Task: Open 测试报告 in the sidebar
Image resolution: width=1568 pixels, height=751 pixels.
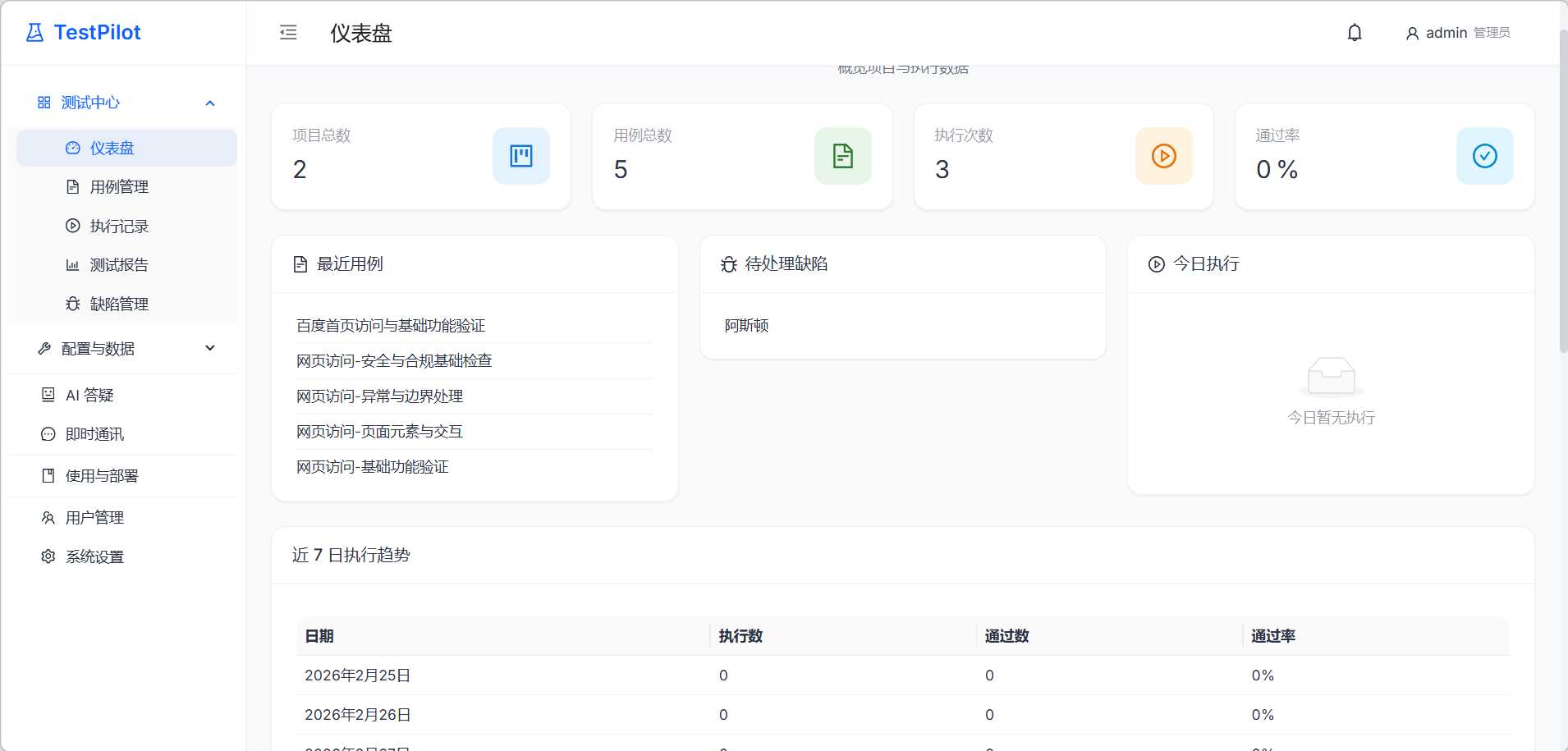Action: [119, 265]
